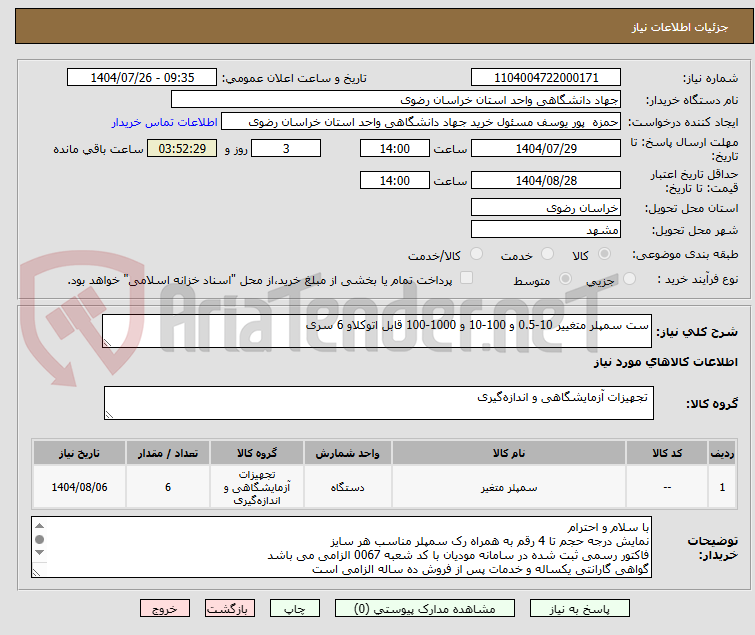Click the 'بازگشت' back button
The height and width of the screenshot is (635, 755).
(229, 608)
